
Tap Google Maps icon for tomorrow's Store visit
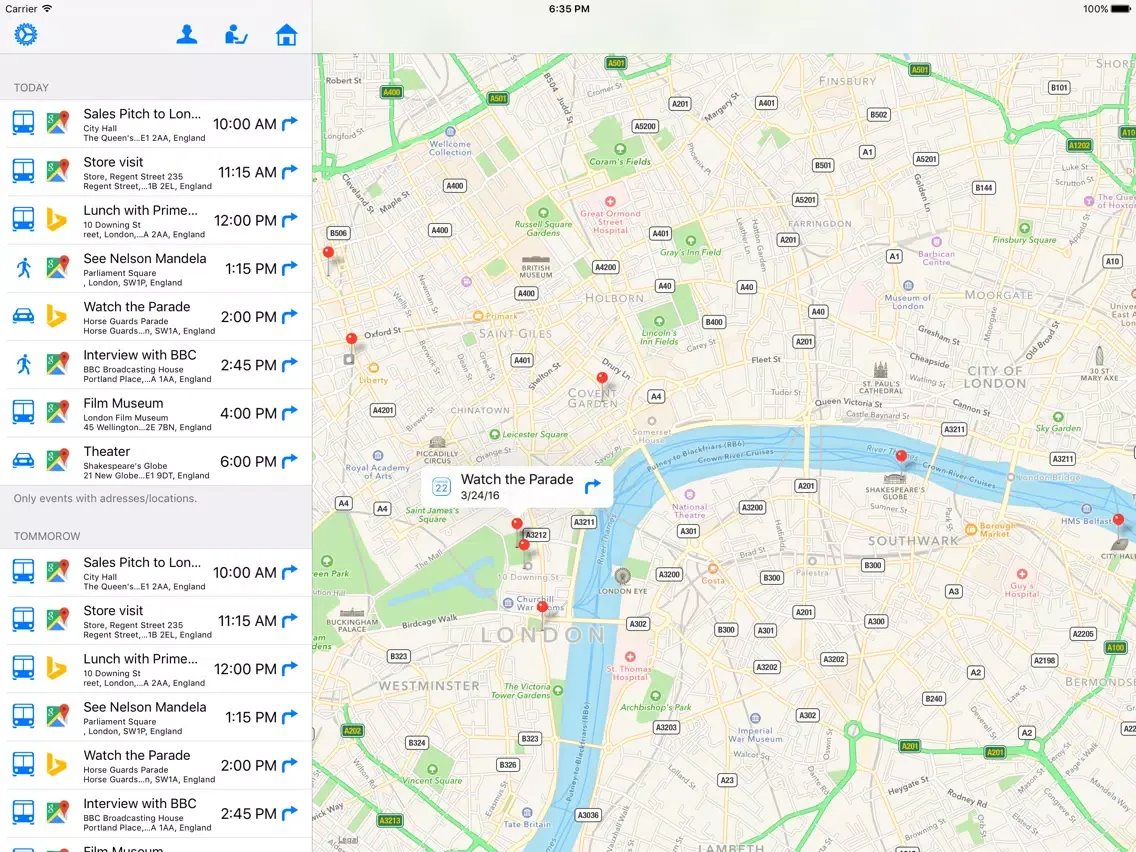(57, 619)
